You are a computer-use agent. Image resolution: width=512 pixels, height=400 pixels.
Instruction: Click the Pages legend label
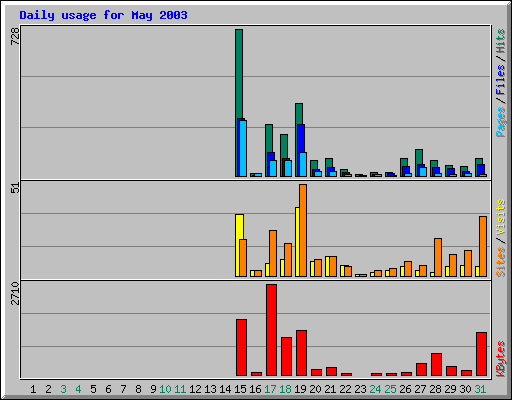500,122
